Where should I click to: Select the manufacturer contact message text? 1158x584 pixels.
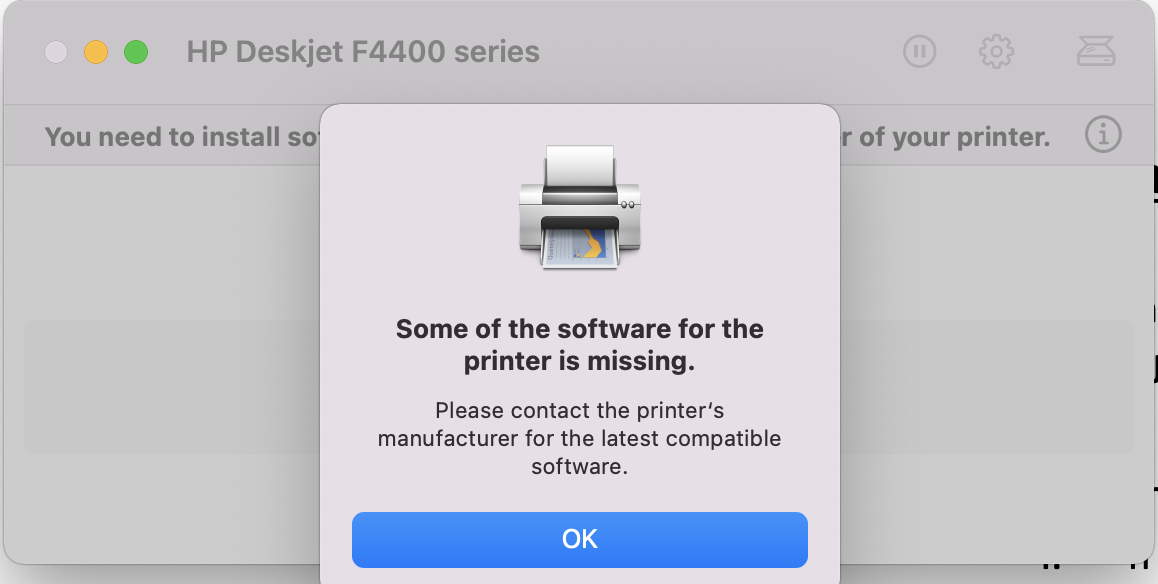(x=579, y=438)
